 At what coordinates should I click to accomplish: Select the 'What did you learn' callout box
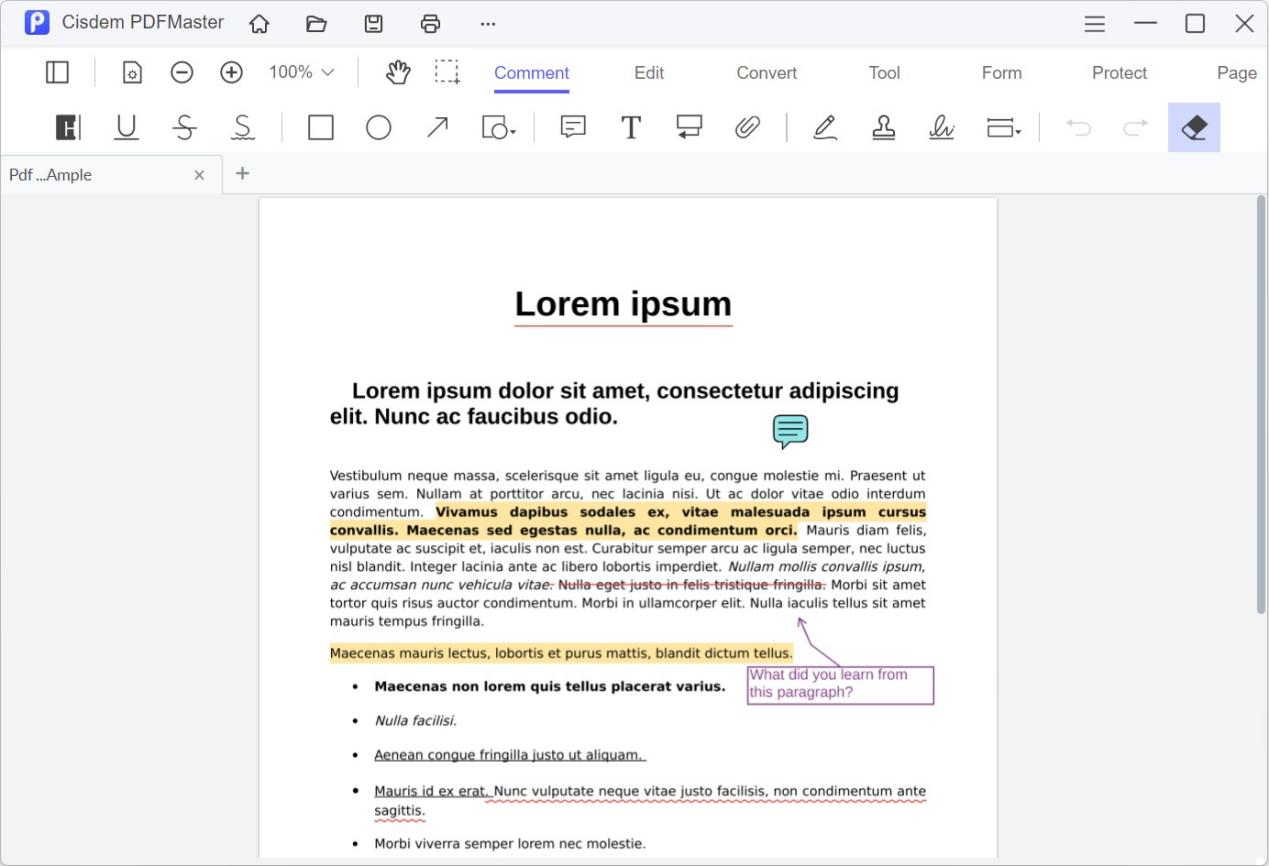[840, 685]
